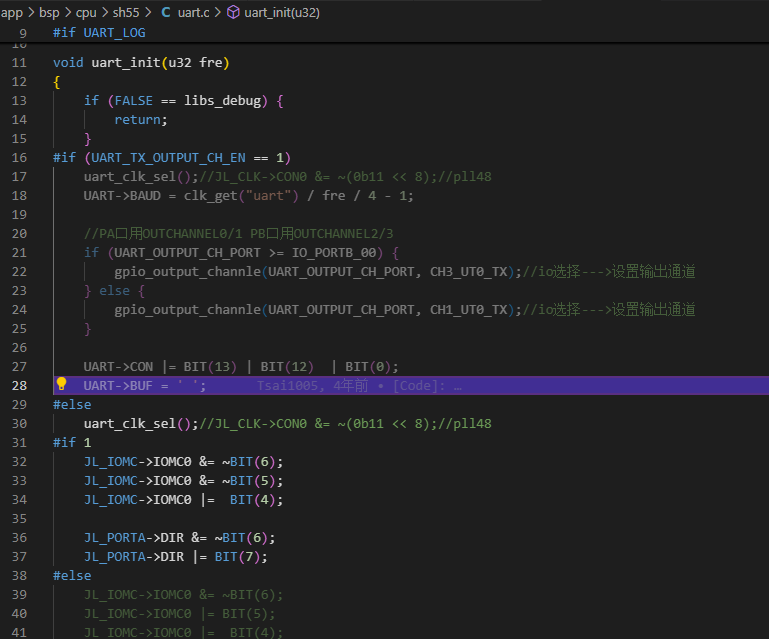This screenshot has height=639, width=769.
Task: Click the '#if 1' directive on line 31
Action: click(x=72, y=442)
